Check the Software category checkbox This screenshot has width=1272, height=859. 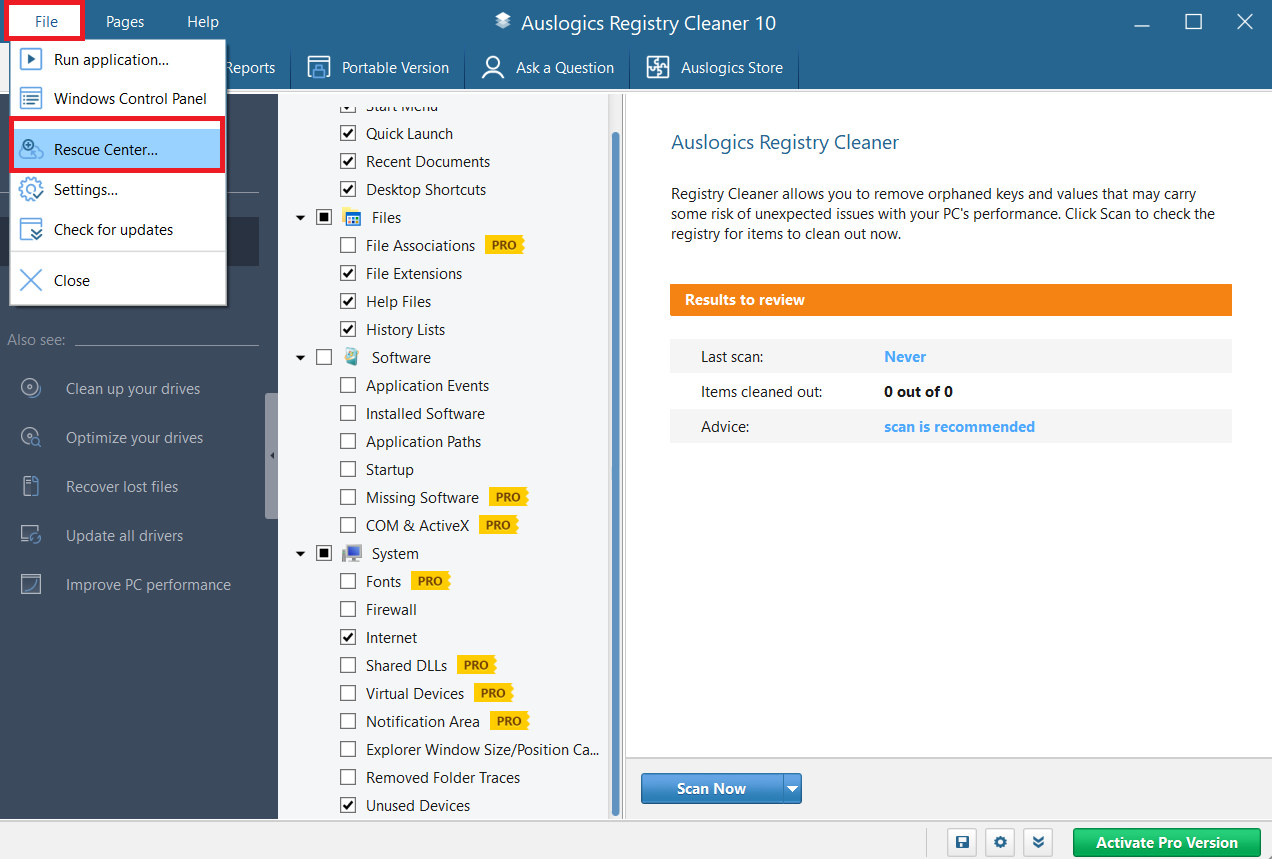[x=324, y=358]
